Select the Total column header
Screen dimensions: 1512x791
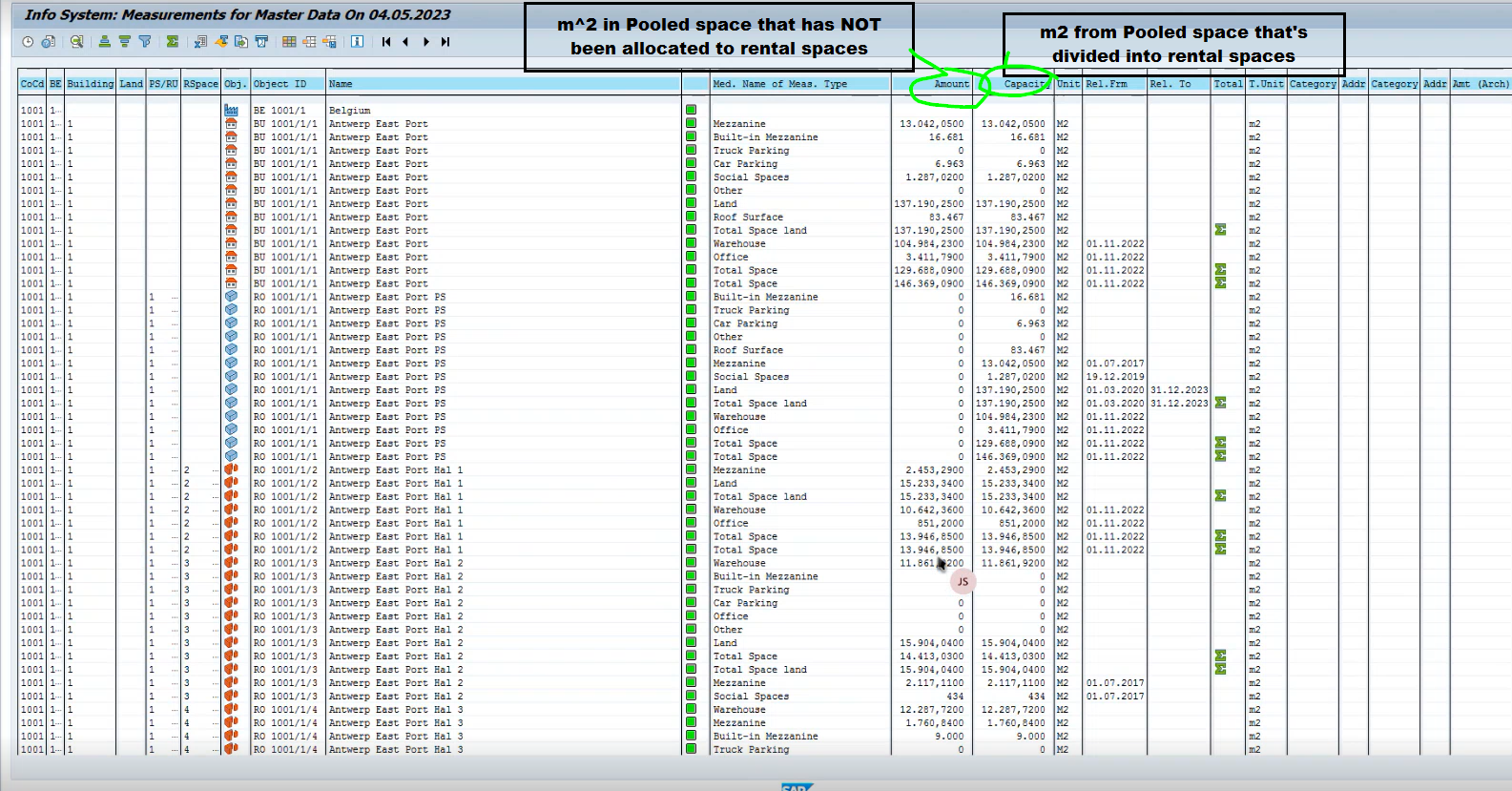coord(1228,84)
